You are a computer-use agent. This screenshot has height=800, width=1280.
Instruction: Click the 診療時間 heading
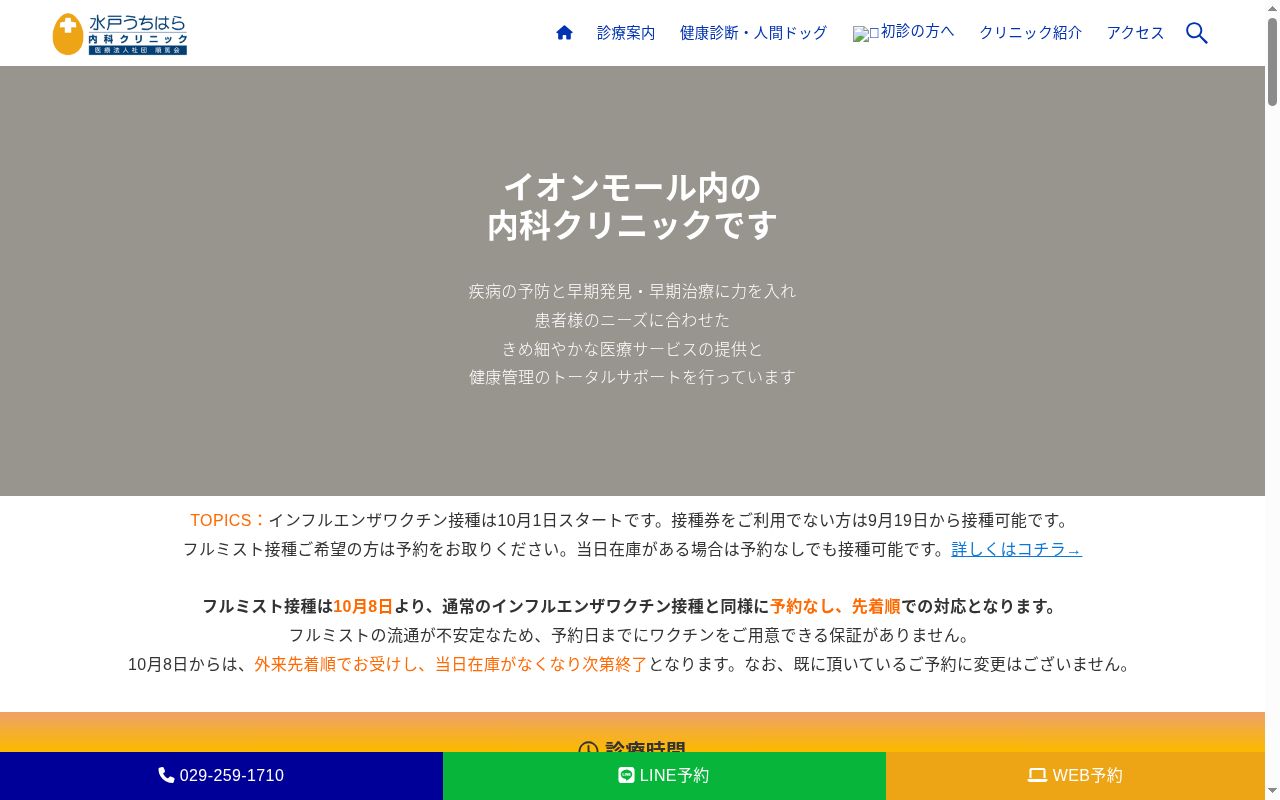[x=632, y=749]
